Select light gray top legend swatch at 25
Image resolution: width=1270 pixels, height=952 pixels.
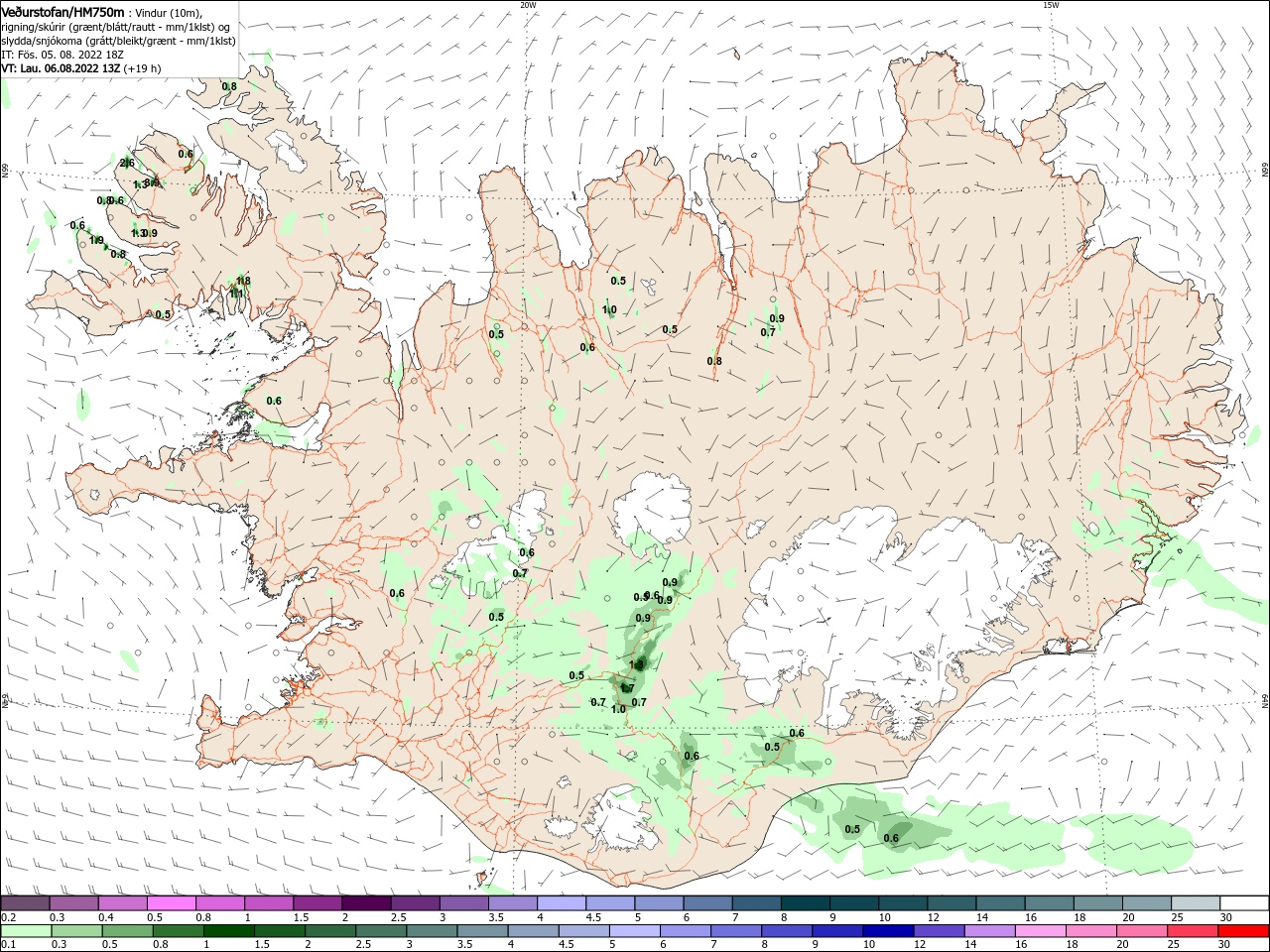pyautogui.click(x=1196, y=903)
